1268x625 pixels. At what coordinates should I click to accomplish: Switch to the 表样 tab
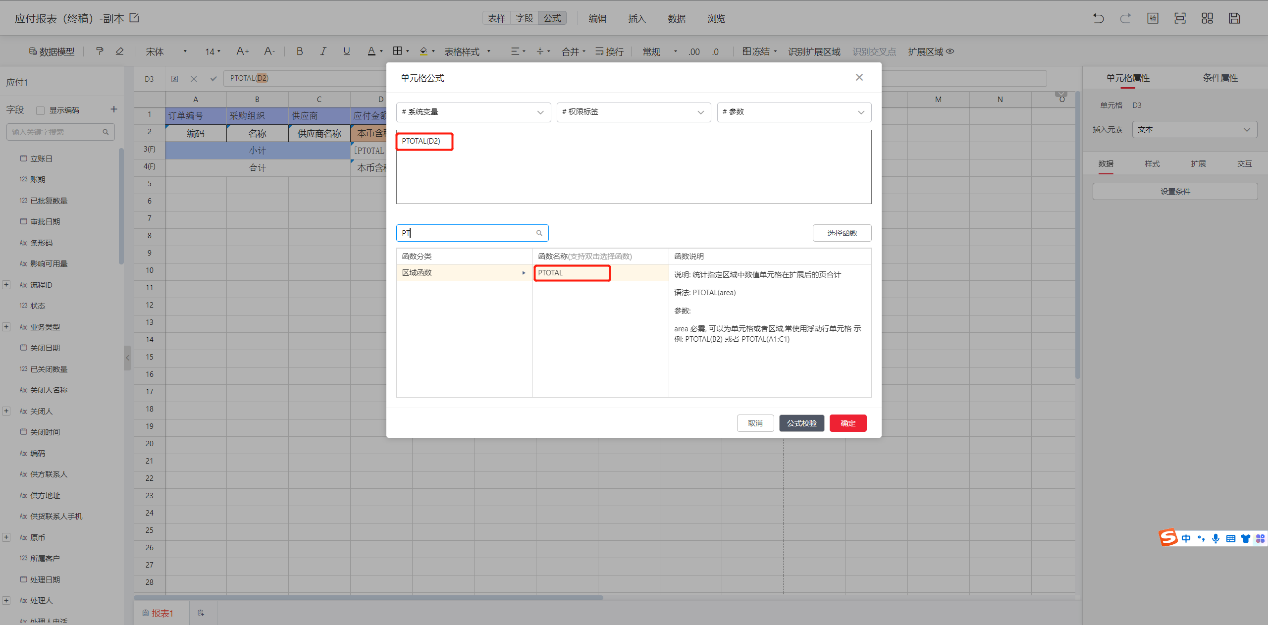(496, 18)
